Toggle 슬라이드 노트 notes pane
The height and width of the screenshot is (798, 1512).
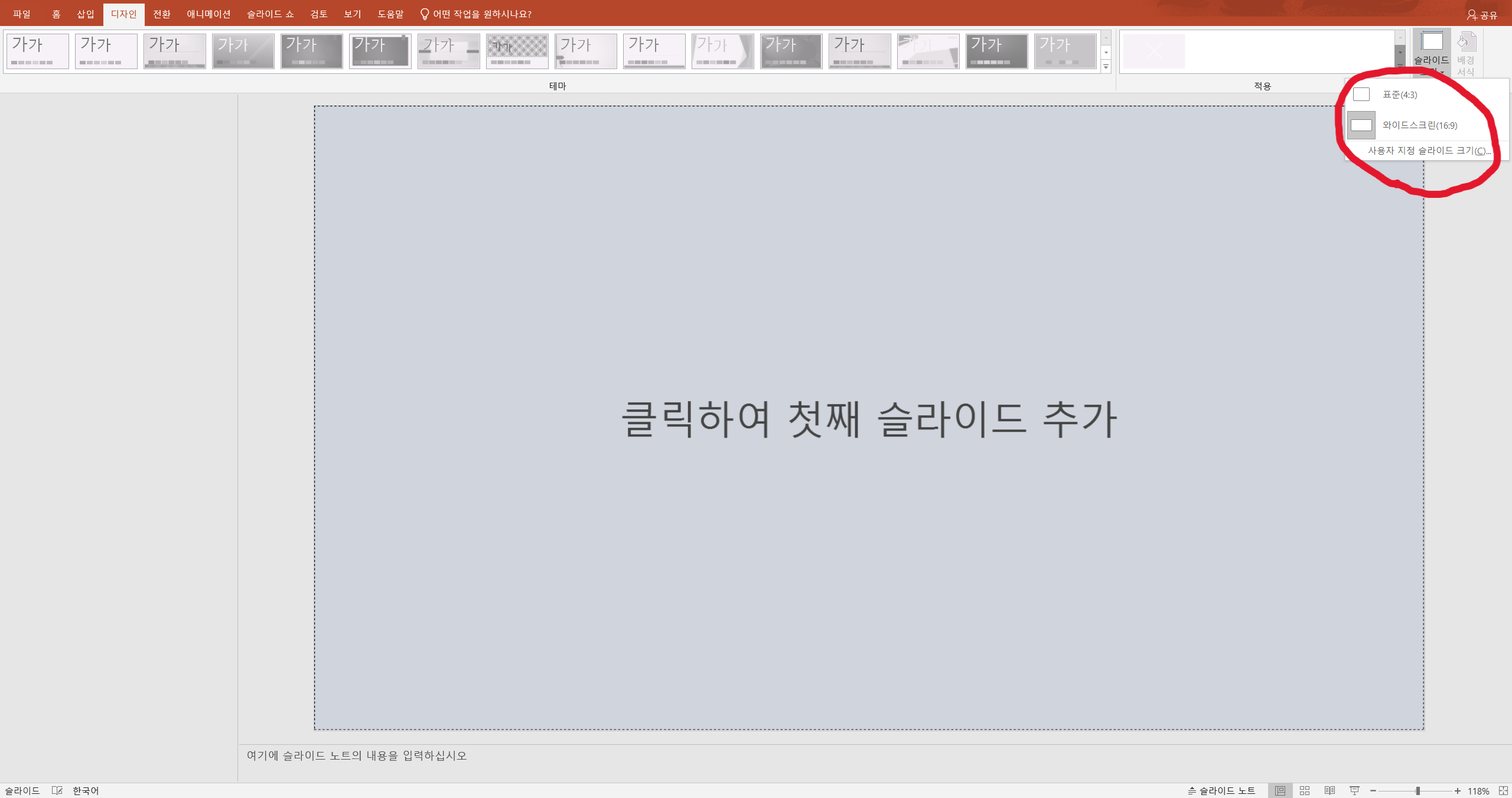click(x=1221, y=791)
